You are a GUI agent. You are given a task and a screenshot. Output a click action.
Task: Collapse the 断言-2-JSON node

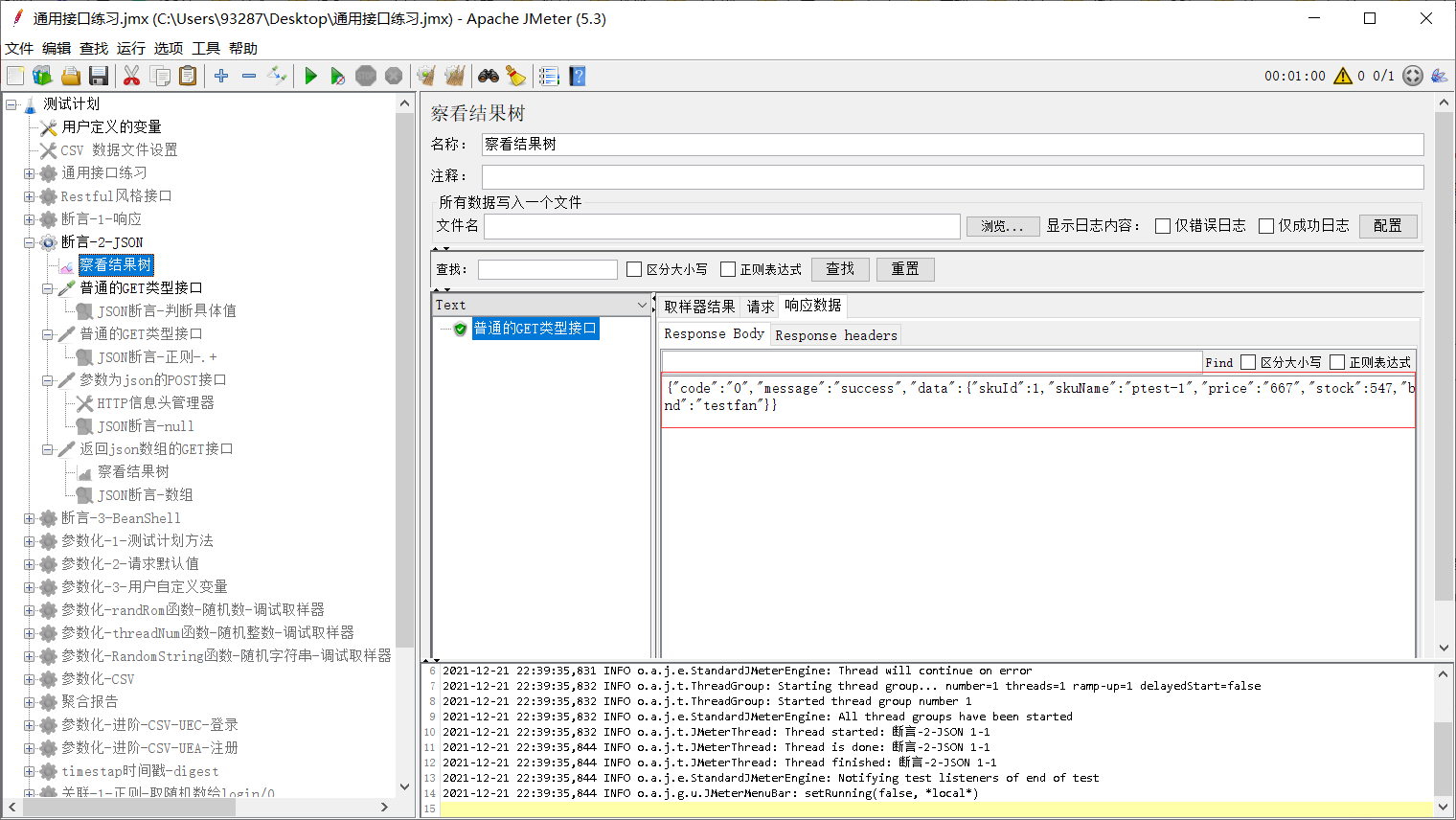(x=29, y=242)
